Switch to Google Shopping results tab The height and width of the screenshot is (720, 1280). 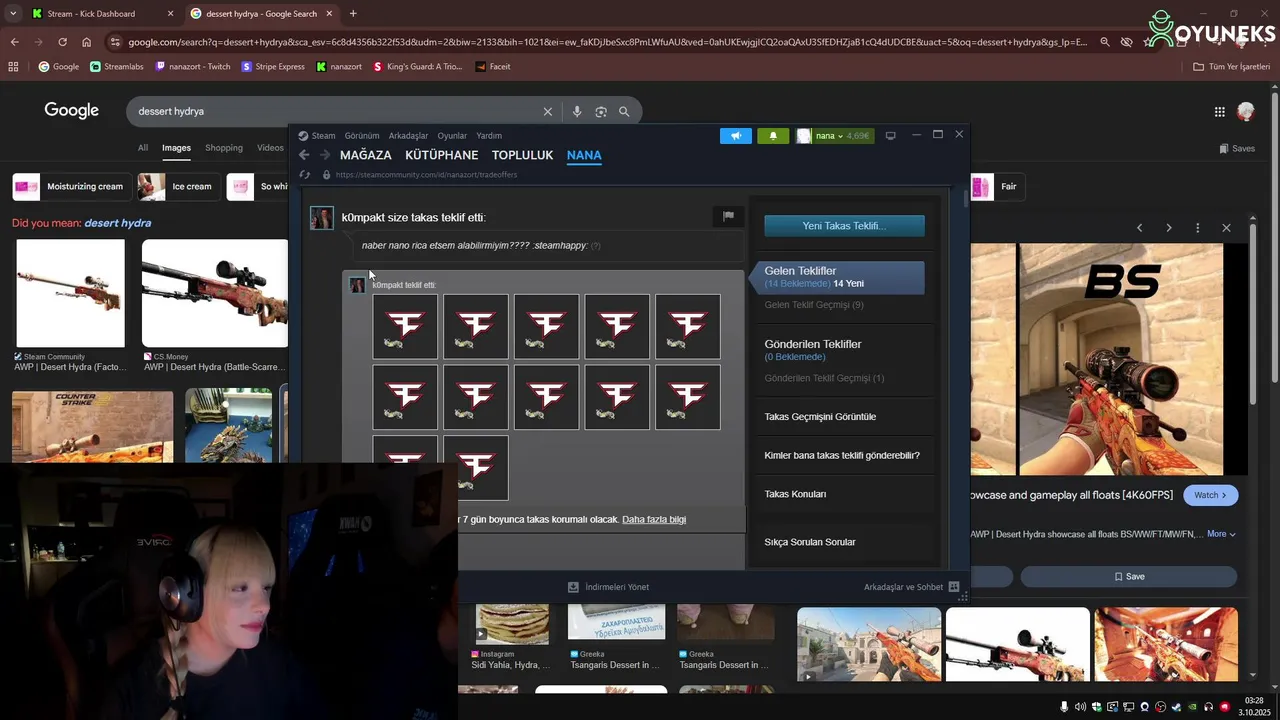[x=224, y=148]
